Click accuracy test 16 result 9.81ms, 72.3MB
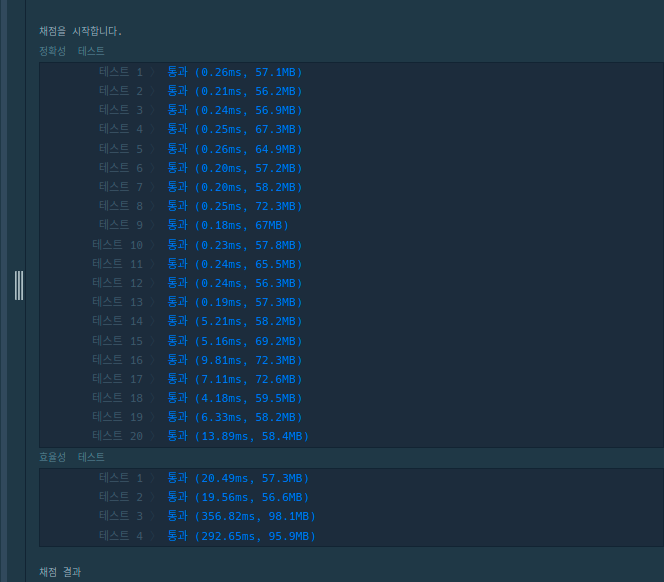The height and width of the screenshot is (582, 664). [235, 360]
